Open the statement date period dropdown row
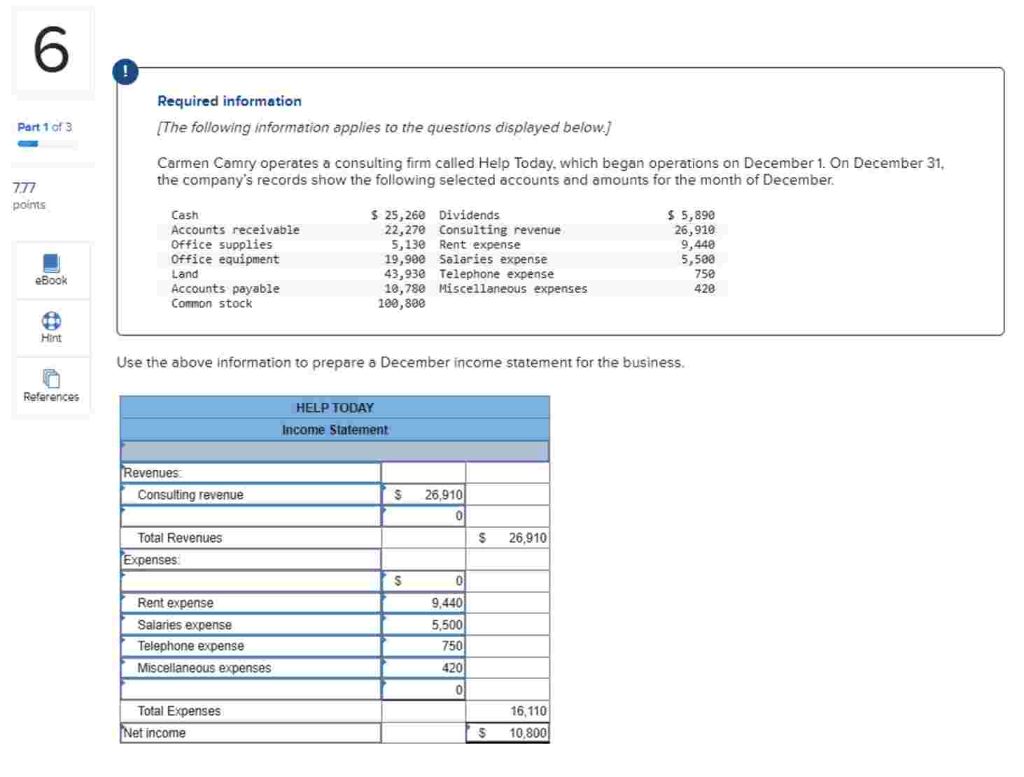Screen dimensions: 1024x777 click(334, 451)
